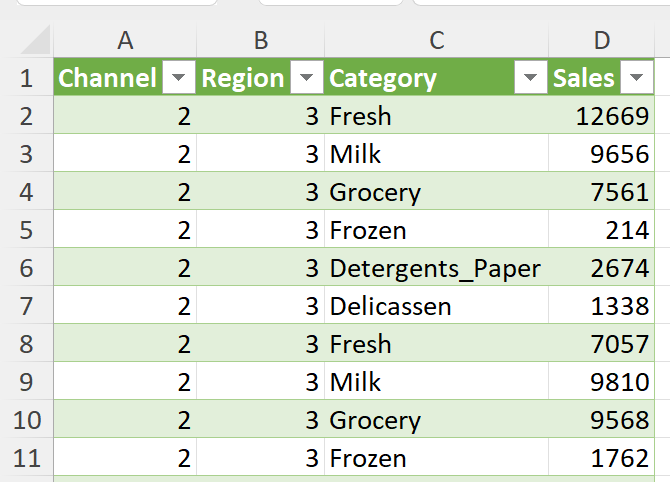Viewport: 670px width, 482px height.
Task: Select column D header
Action: (602, 40)
